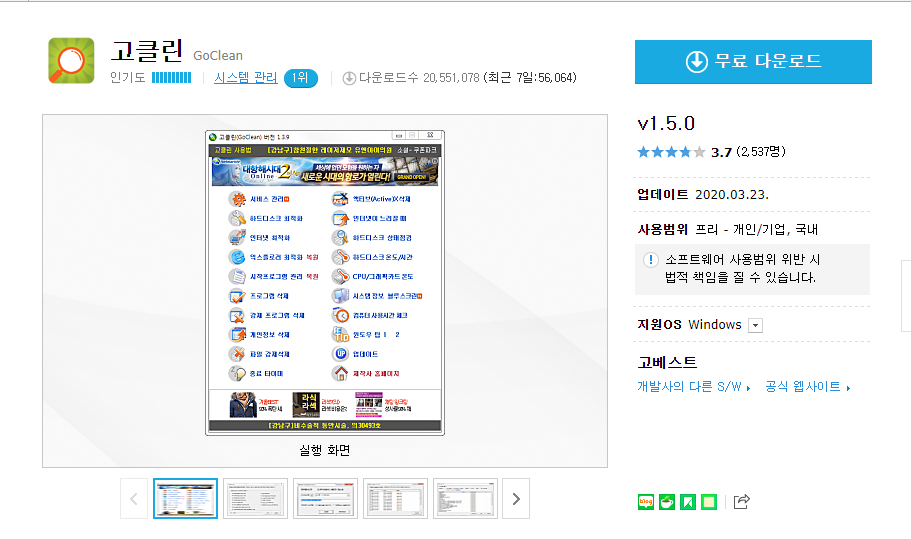
Task: Share to Naver blog icon
Action: [645, 502]
